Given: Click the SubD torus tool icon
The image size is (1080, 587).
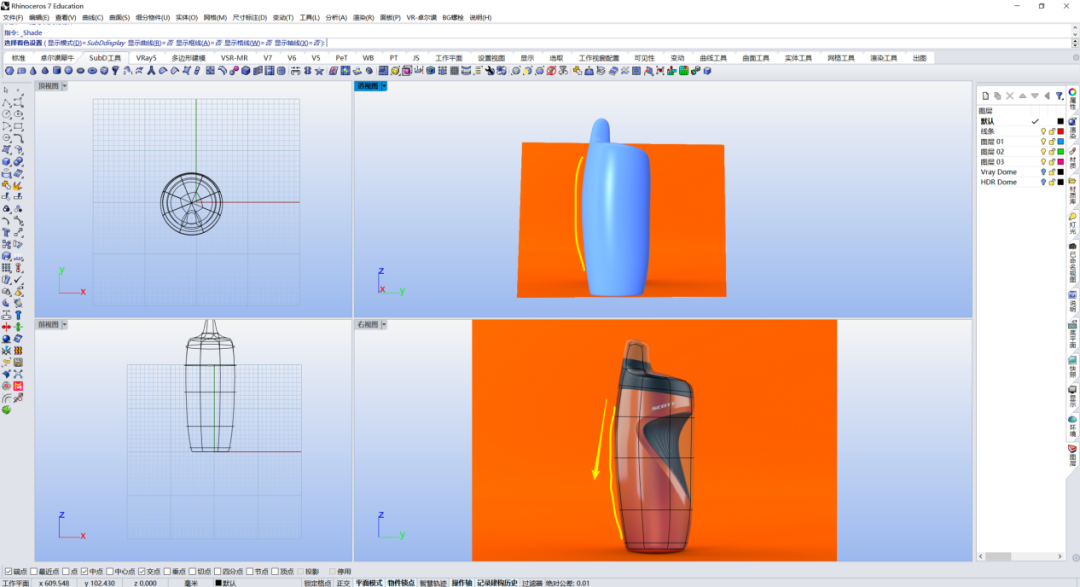Looking at the screenshot, I should pyautogui.click(x=92, y=70).
